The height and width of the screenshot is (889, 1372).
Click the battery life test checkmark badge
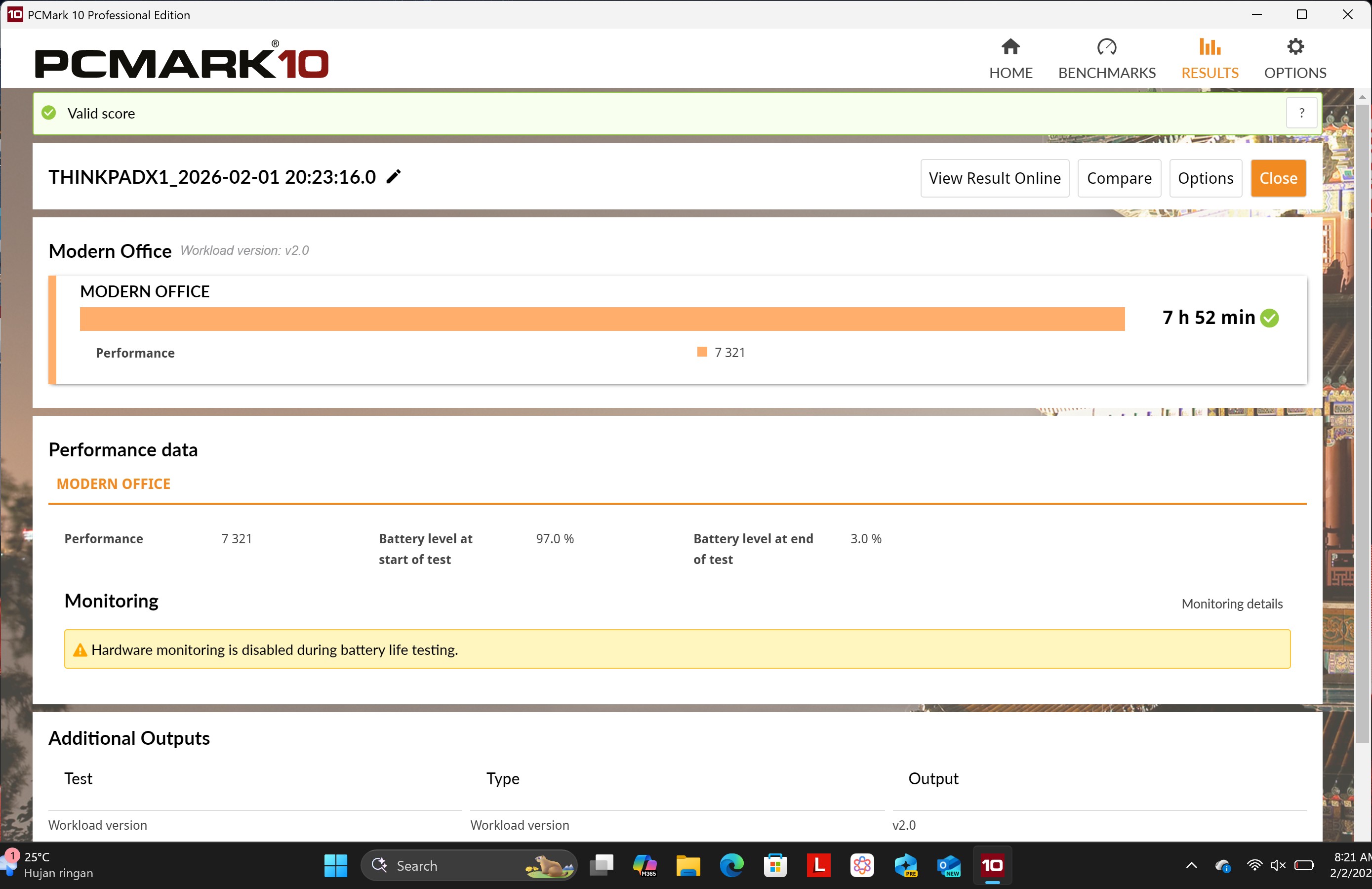point(1269,317)
